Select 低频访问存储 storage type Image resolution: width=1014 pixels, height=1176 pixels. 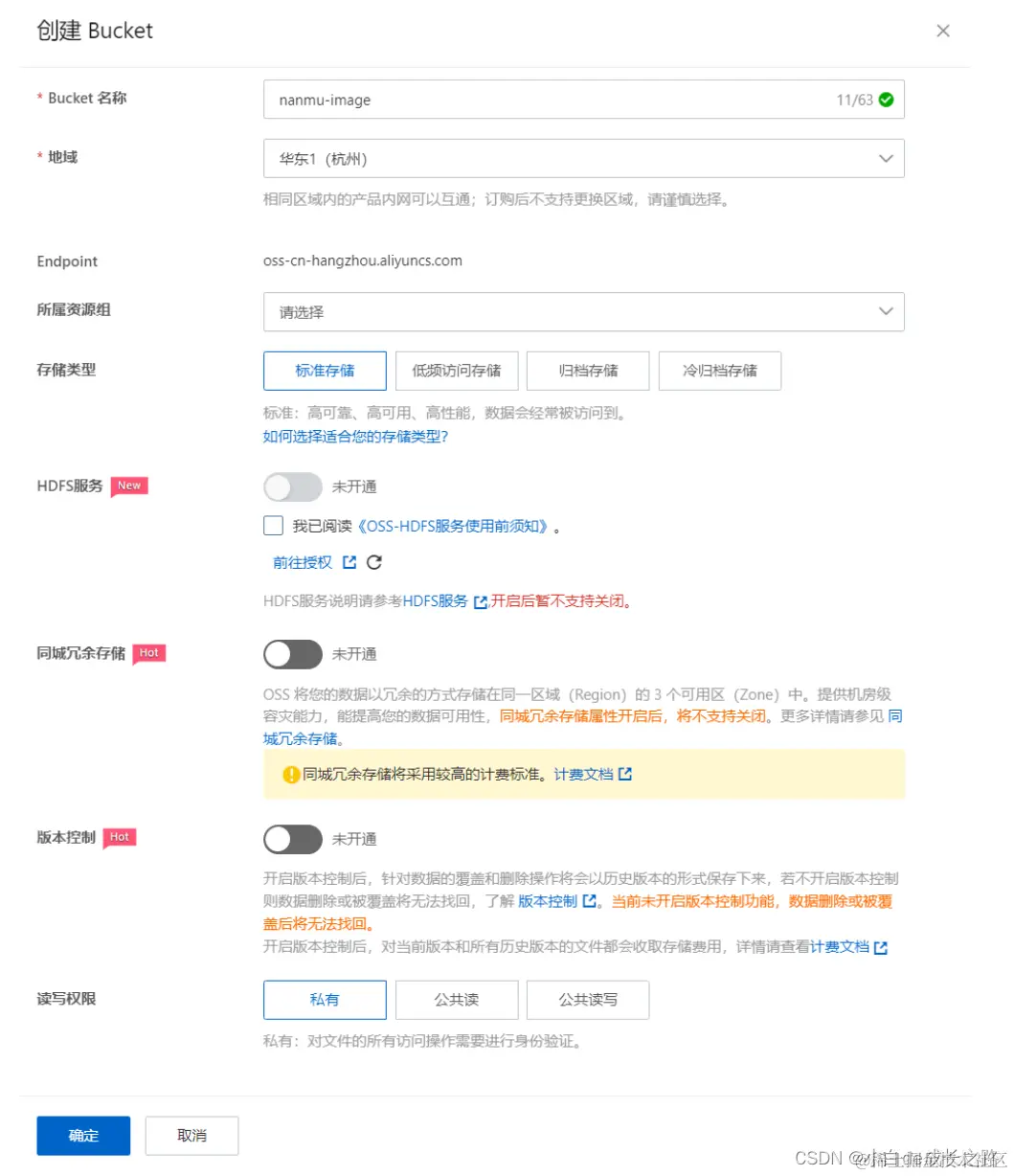tap(457, 371)
